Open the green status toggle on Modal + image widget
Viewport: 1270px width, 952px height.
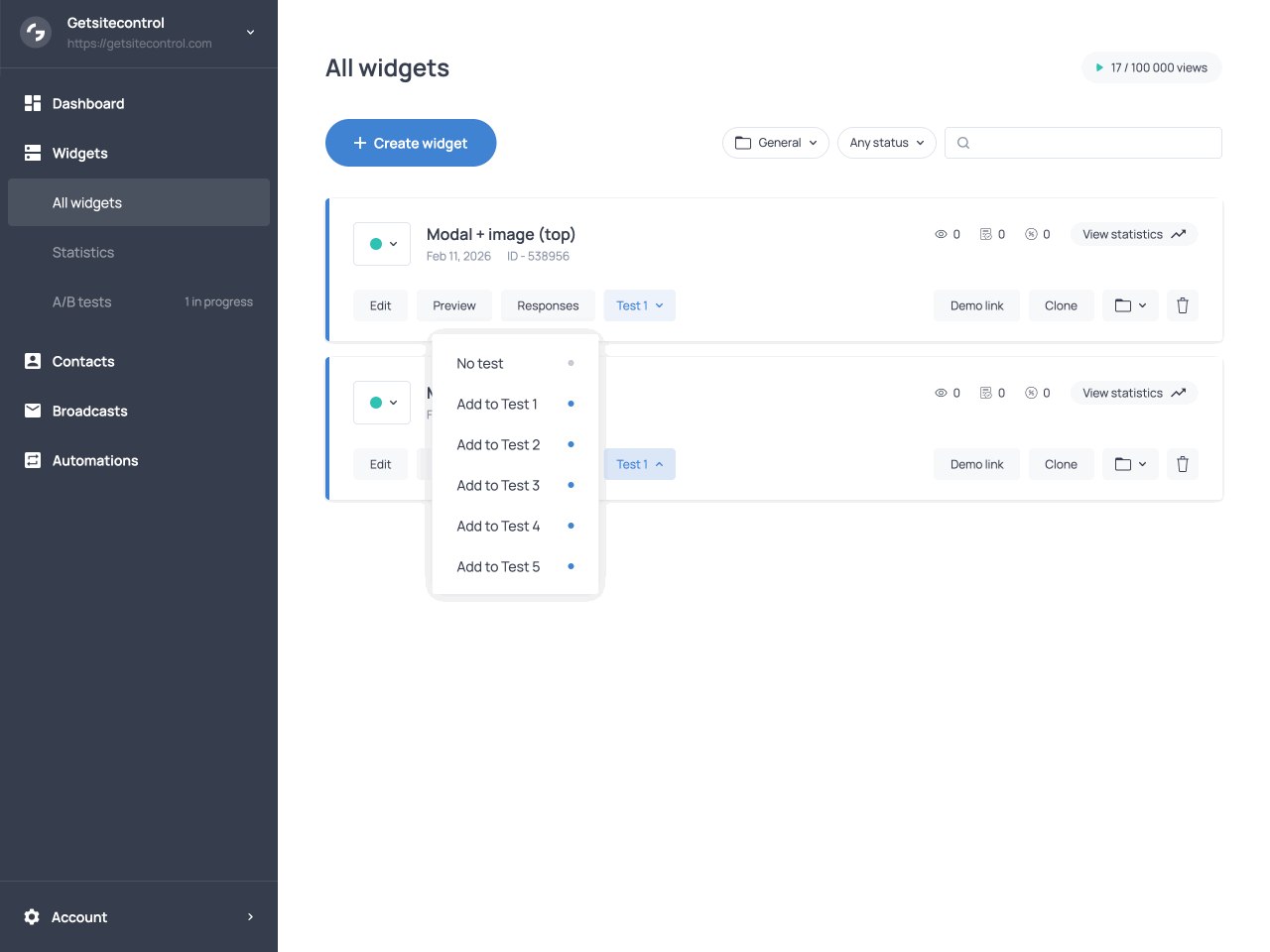pos(382,244)
